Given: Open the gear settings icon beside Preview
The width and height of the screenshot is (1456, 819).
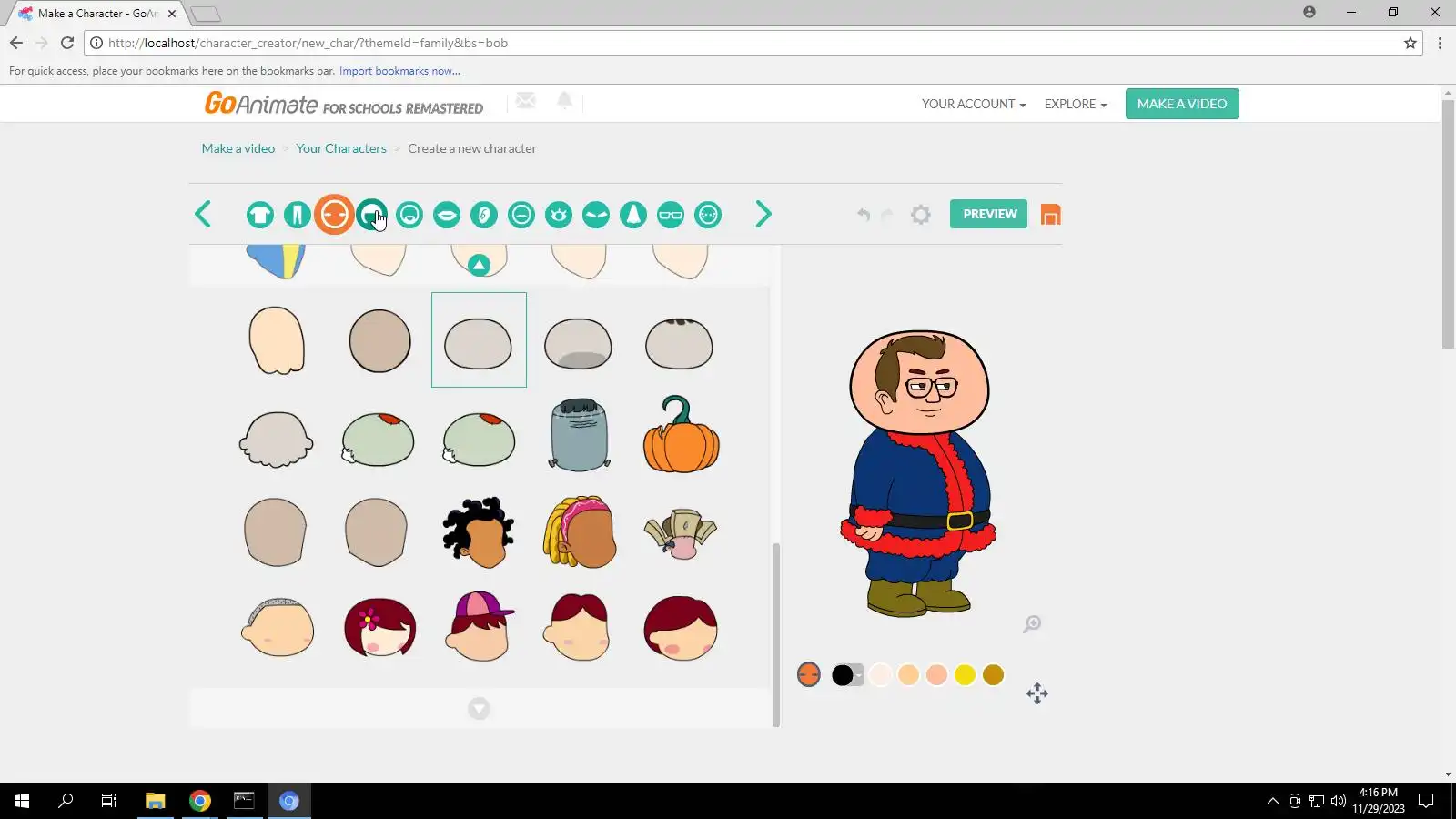Looking at the screenshot, I should point(921,215).
